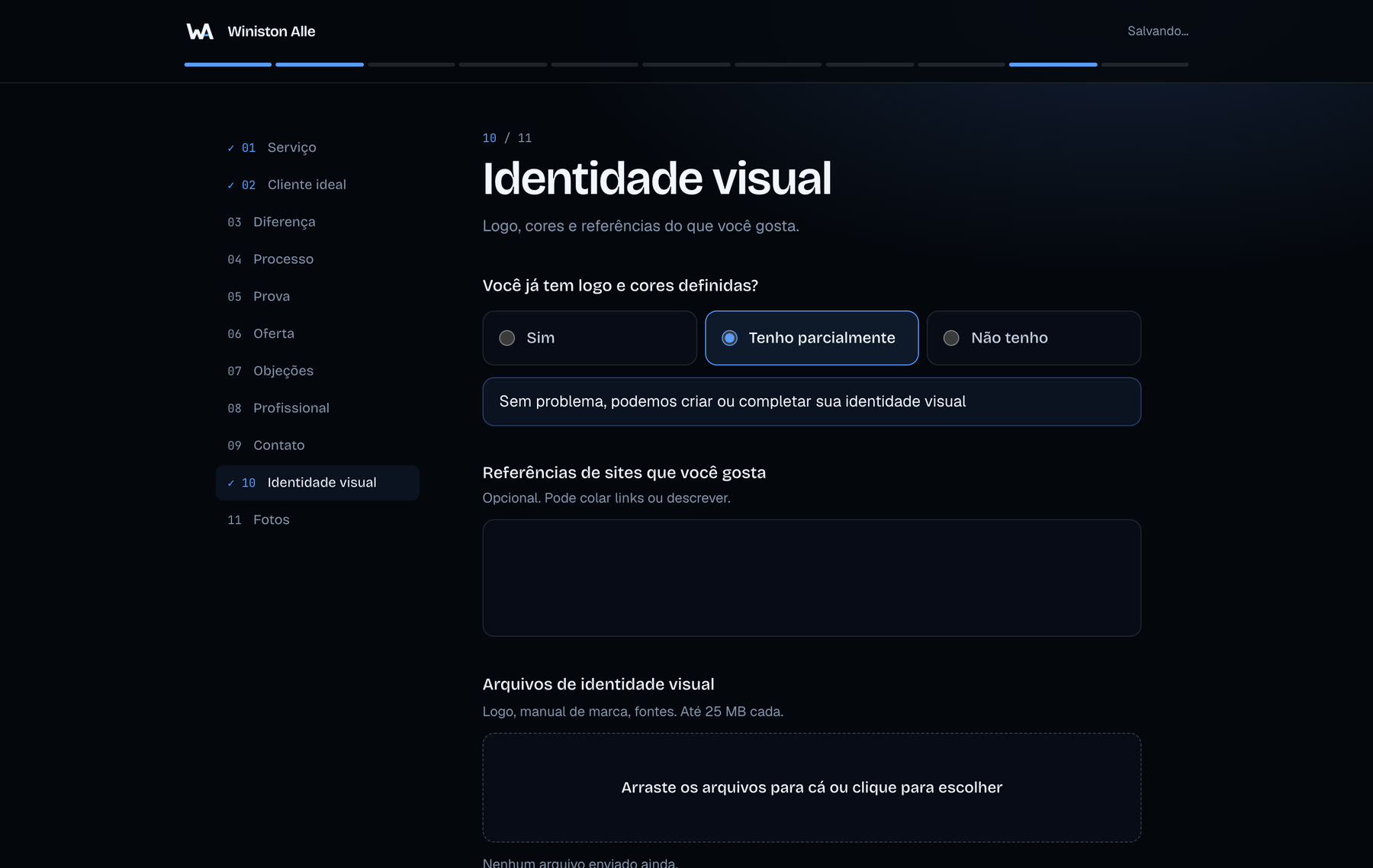Viewport: 1373px width, 868px height.
Task: Click the Salvando... status text
Action: tap(1158, 31)
